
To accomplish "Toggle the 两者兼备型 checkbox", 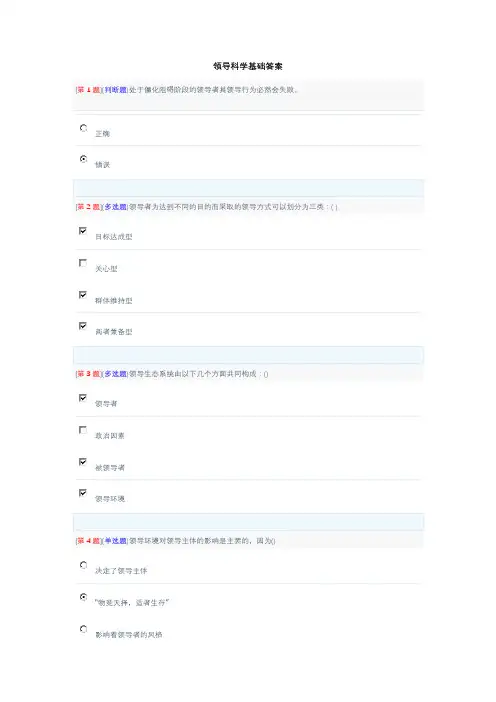I will [83, 326].
